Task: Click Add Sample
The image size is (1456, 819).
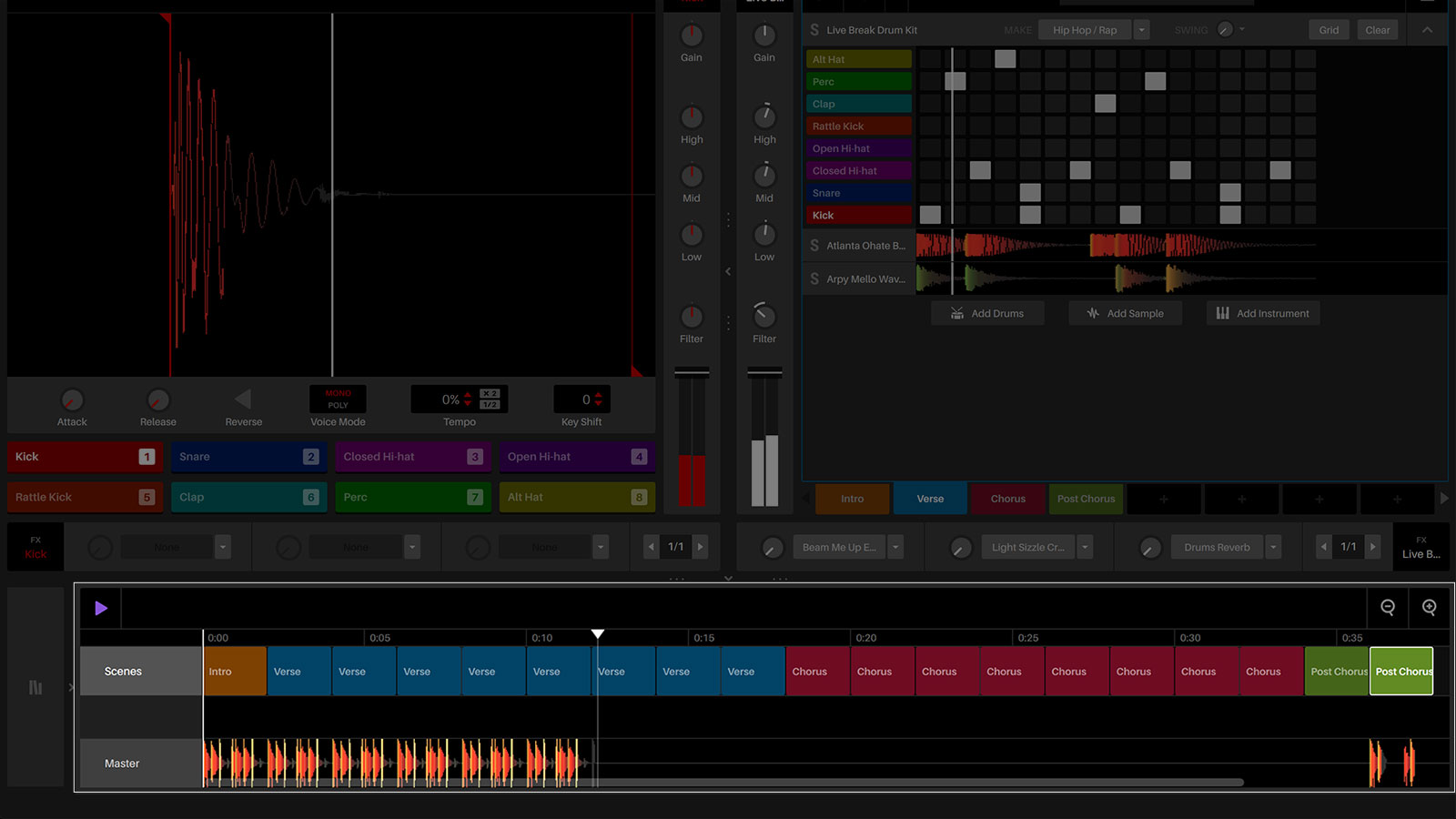Action: click(1126, 313)
